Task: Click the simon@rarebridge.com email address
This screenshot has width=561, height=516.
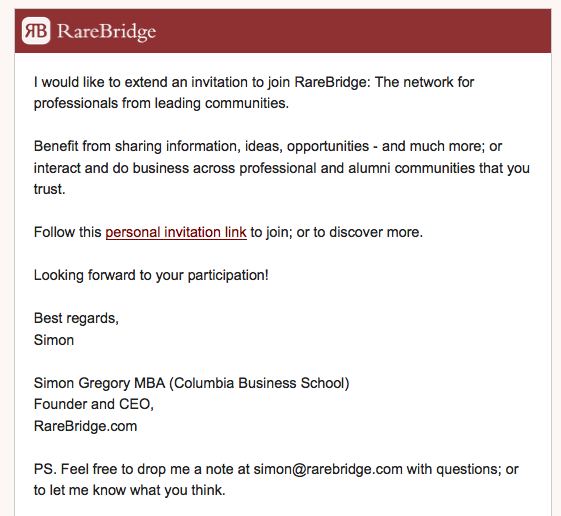Action: tap(328, 469)
